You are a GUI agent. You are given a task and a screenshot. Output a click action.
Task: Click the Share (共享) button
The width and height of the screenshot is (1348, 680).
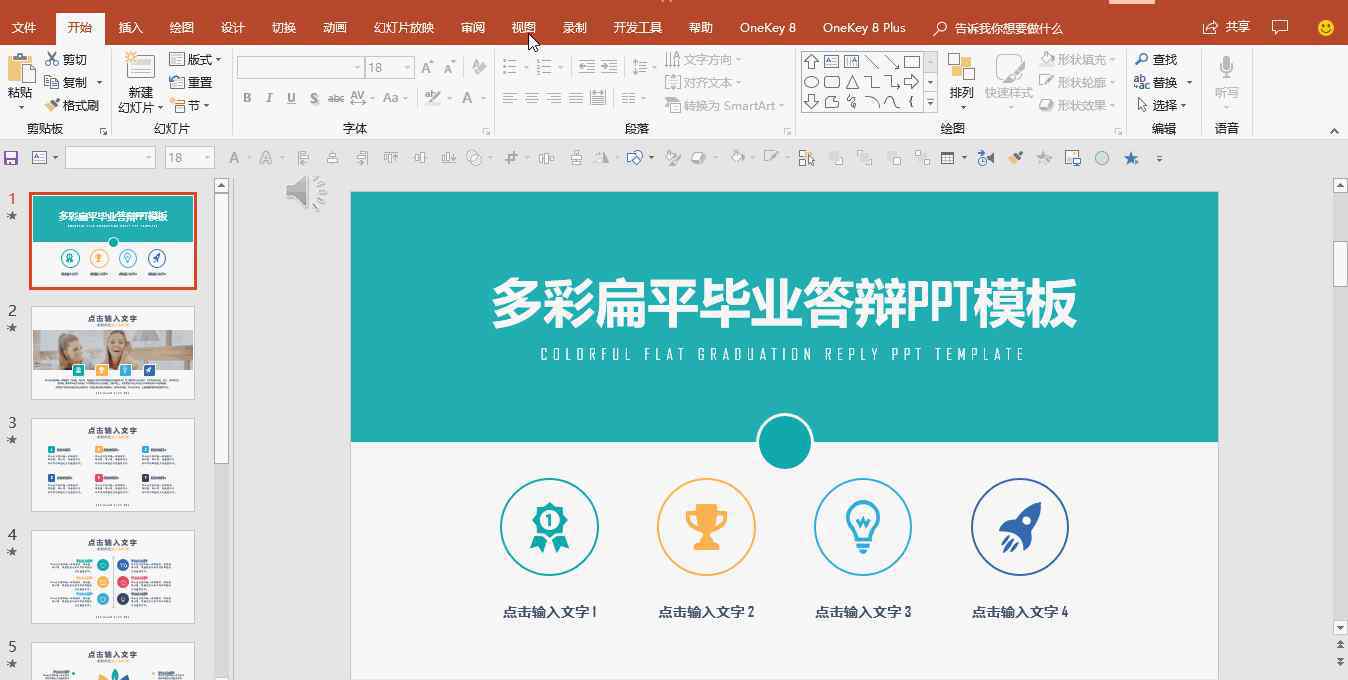tap(1226, 27)
